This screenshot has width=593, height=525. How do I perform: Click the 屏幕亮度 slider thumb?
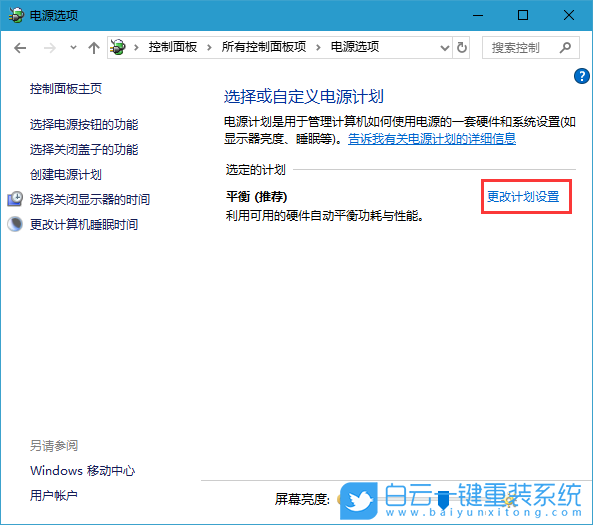[443, 500]
